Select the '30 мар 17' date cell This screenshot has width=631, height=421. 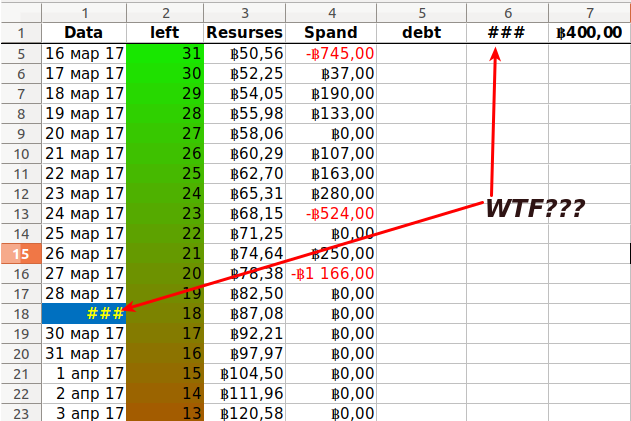(x=84, y=333)
